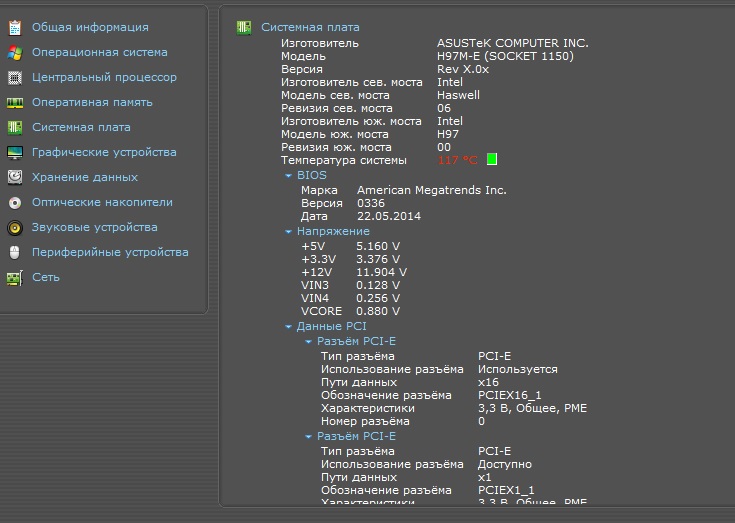Image resolution: width=735 pixels, height=523 pixels.
Task: Open the Оперативная память section label
Action: [x=92, y=102]
